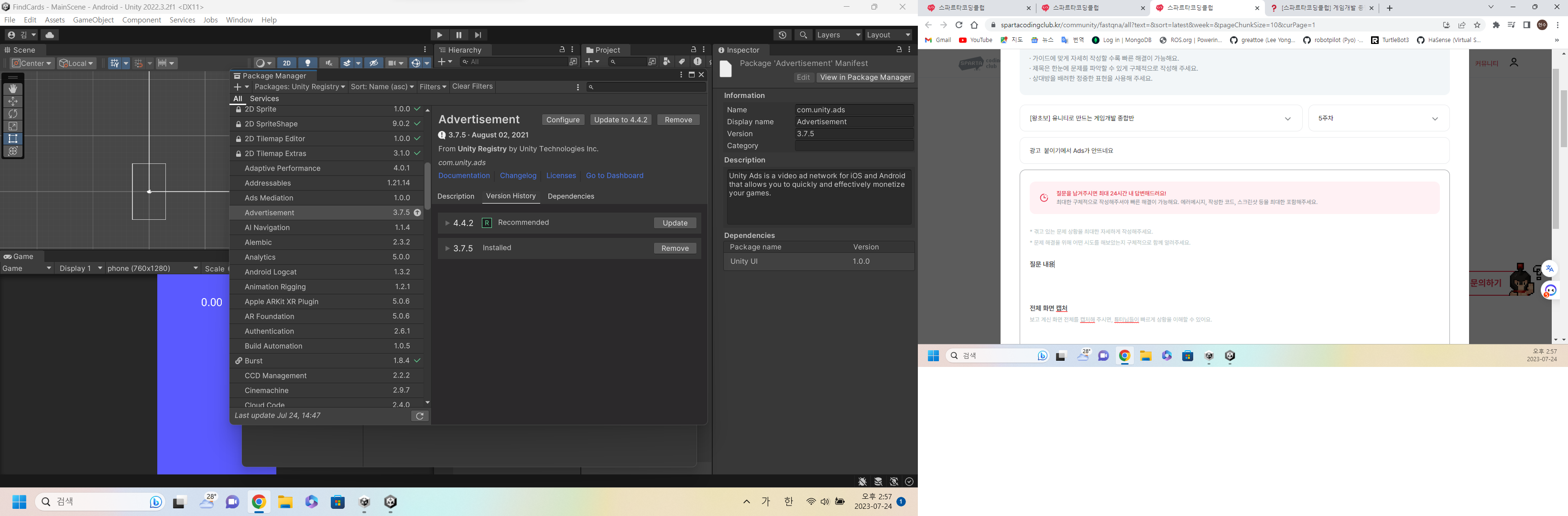
Task: Open week selector dropdown in browser
Action: click(1378, 118)
